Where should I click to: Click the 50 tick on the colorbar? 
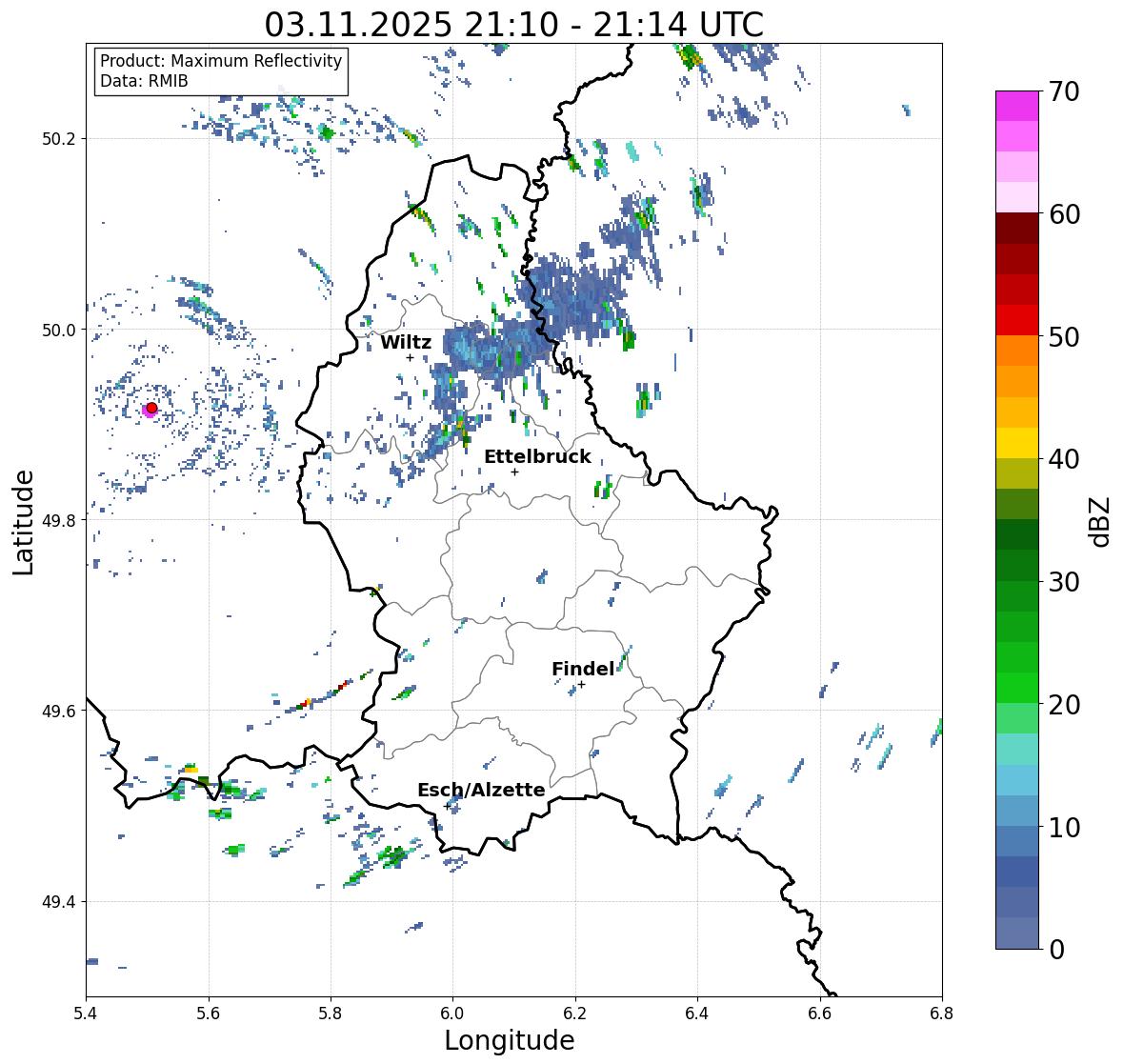point(1064,336)
